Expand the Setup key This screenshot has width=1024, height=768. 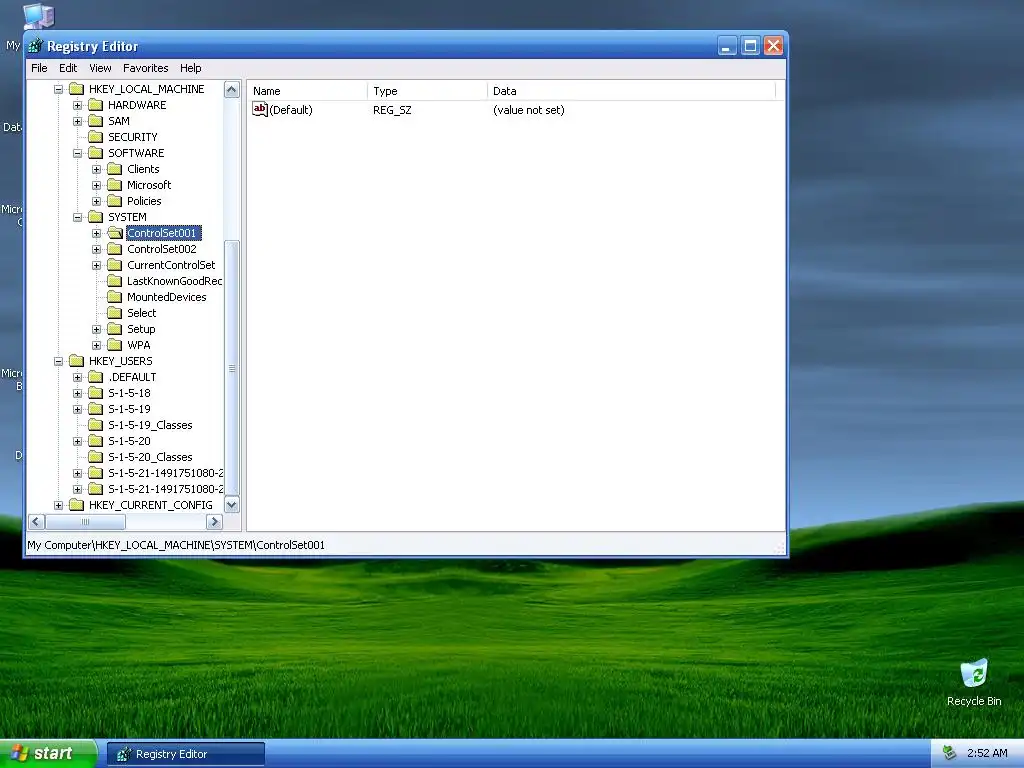pyautogui.click(x=97, y=329)
